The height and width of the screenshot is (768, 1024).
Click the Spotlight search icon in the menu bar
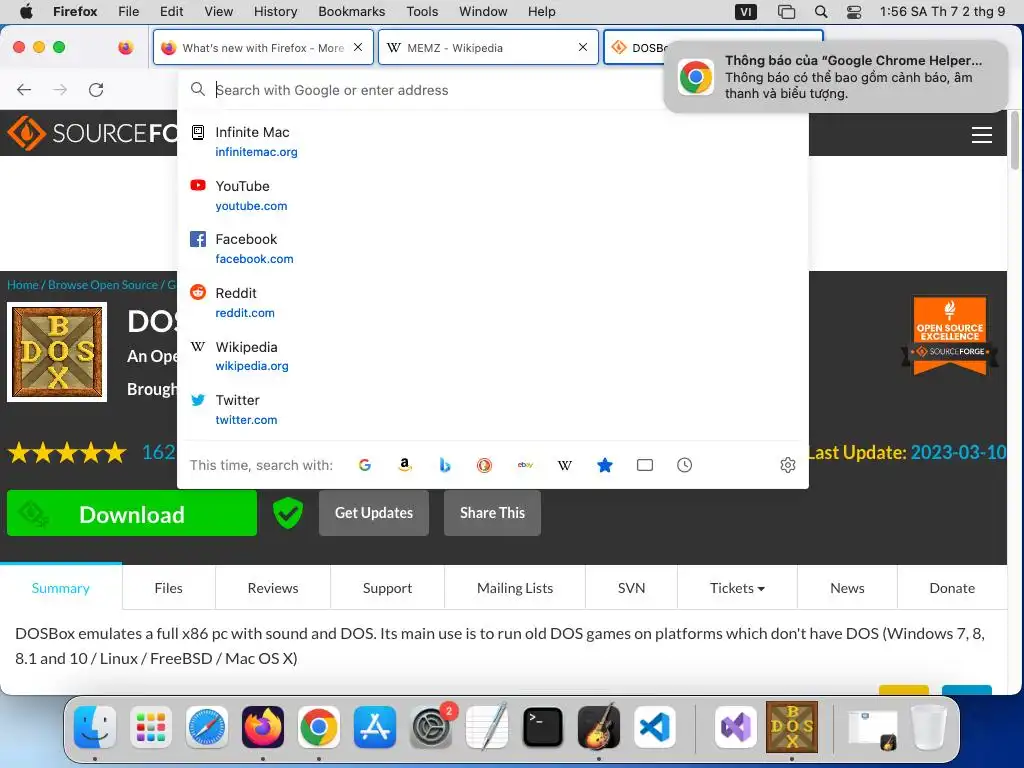[x=821, y=12]
